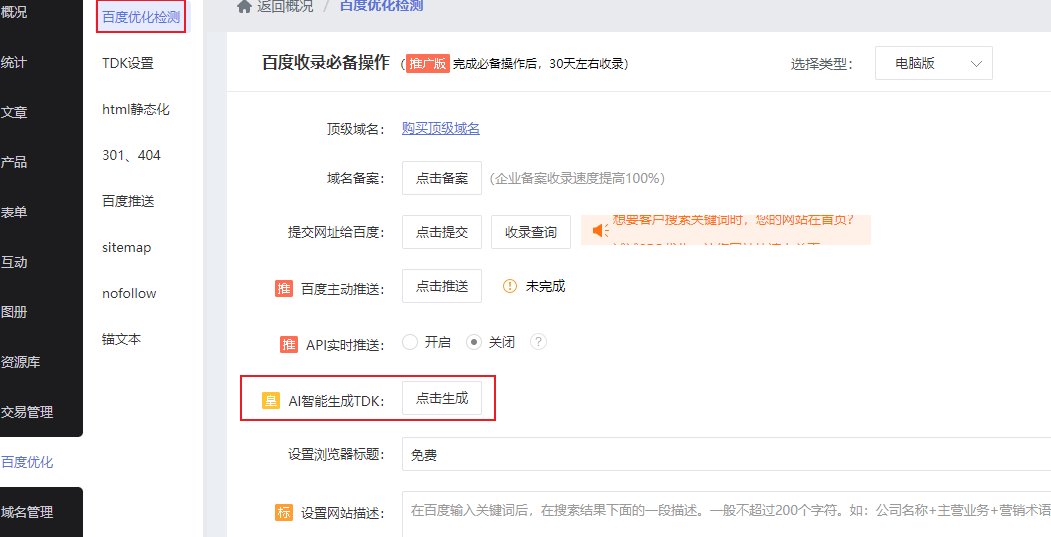This screenshot has width=1051, height=537.
Task: Select the 关闭 radio for API实时推送
Action: click(x=474, y=342)
